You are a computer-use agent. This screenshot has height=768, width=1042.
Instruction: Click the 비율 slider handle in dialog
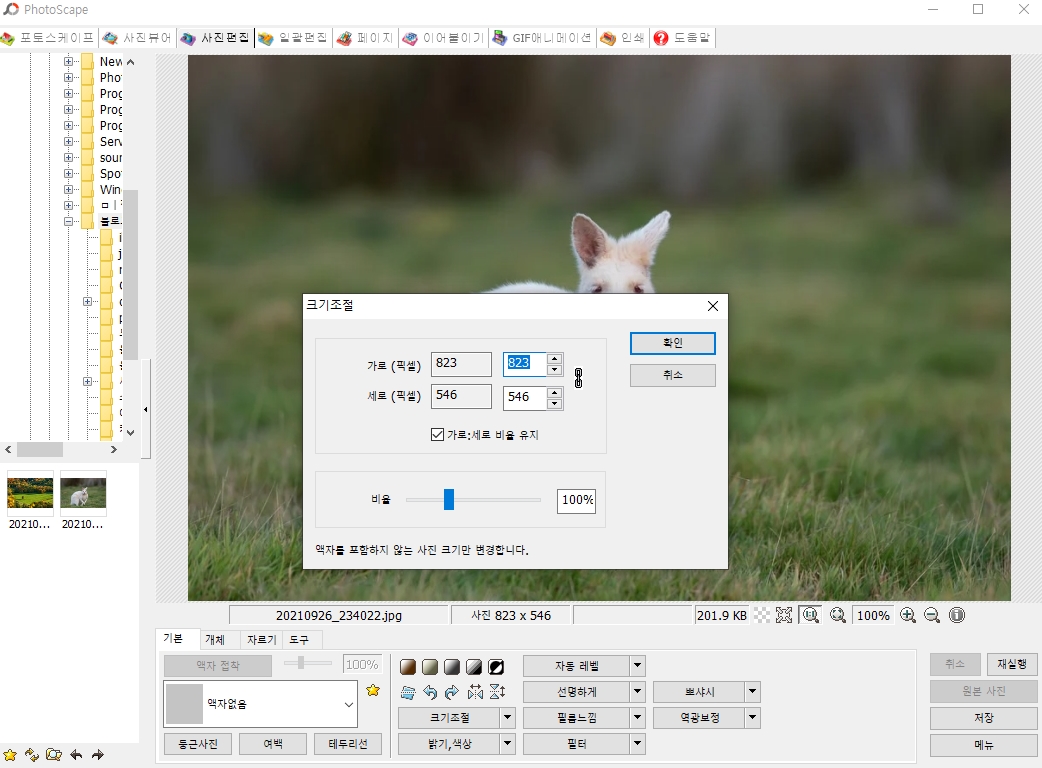tap(449, 500)
